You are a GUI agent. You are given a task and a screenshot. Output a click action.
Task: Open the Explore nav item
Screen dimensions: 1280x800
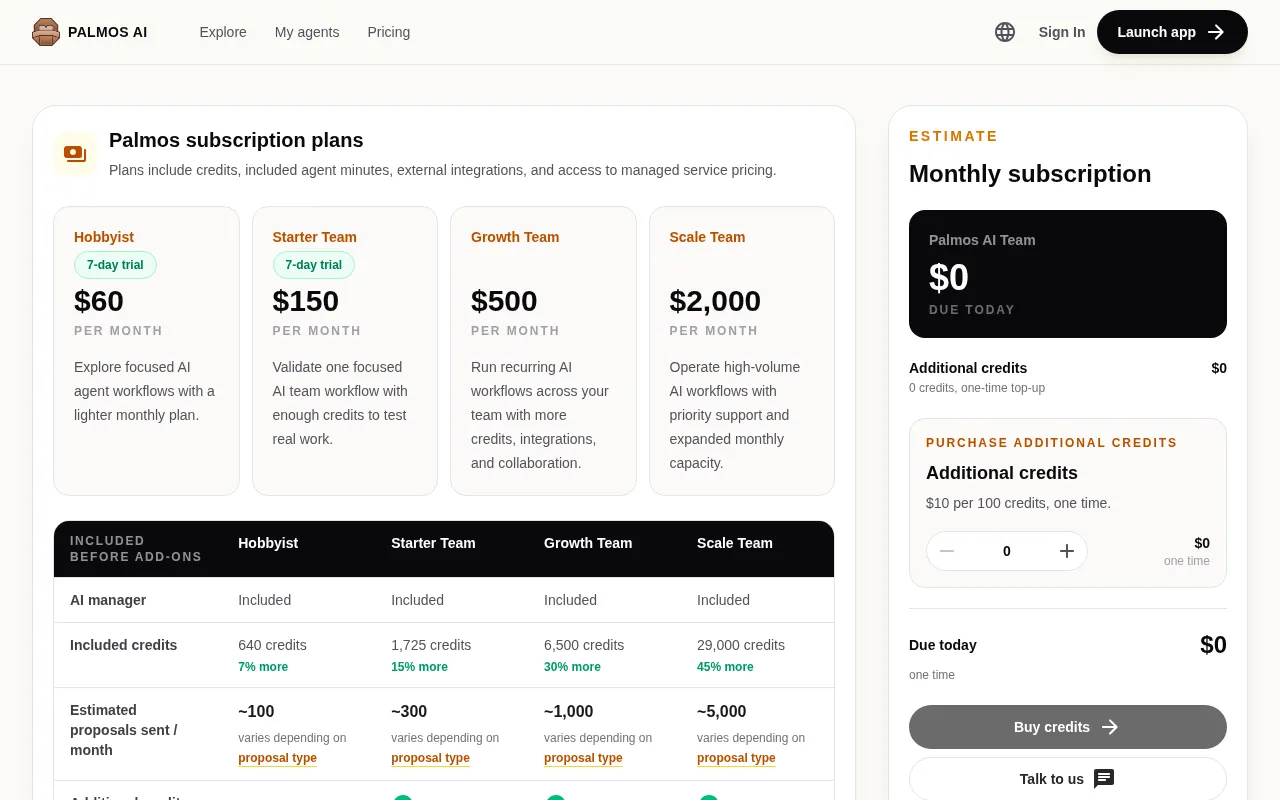[223, 32]
